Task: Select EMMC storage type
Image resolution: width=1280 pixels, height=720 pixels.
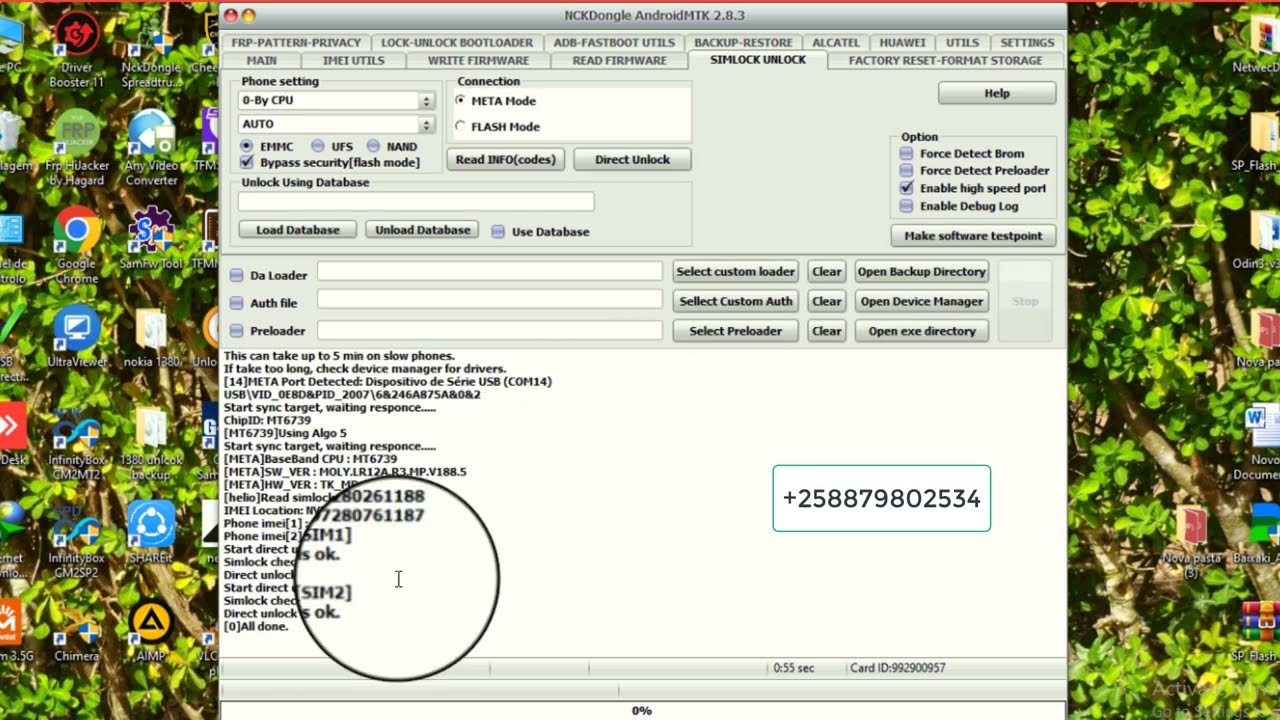Action: tap(246, 146)
